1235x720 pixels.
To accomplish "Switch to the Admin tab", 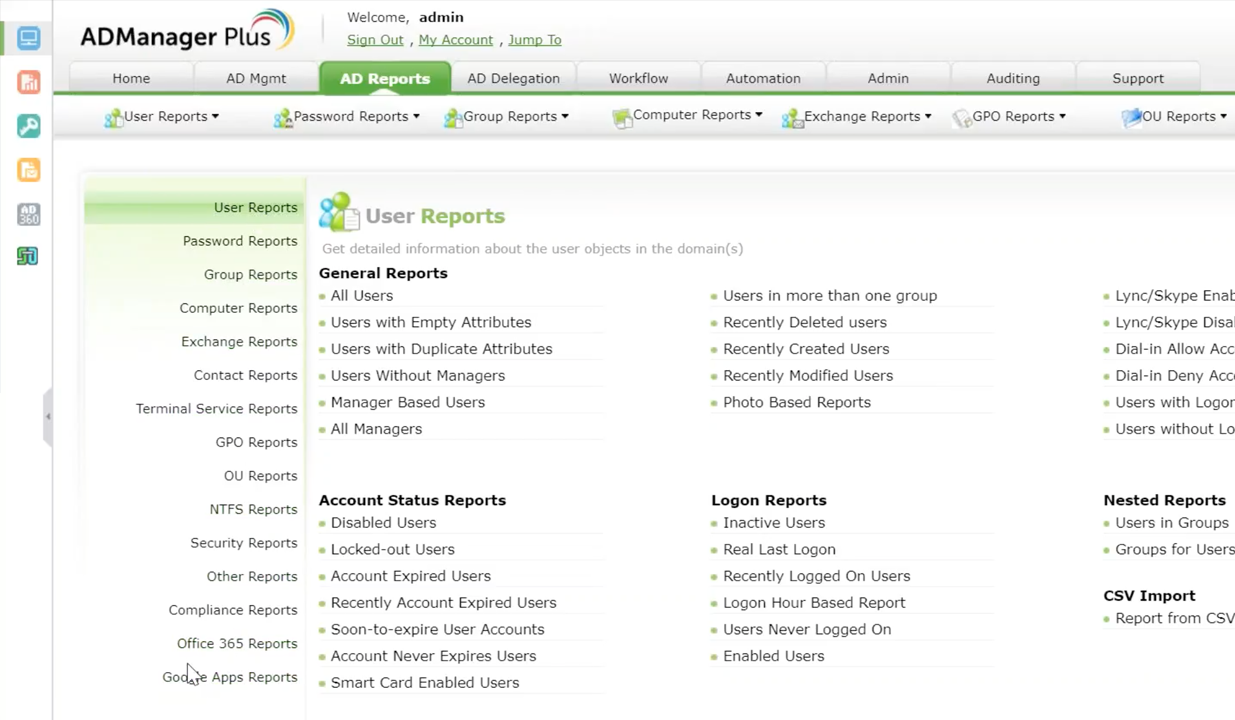I will click(888, 78).
